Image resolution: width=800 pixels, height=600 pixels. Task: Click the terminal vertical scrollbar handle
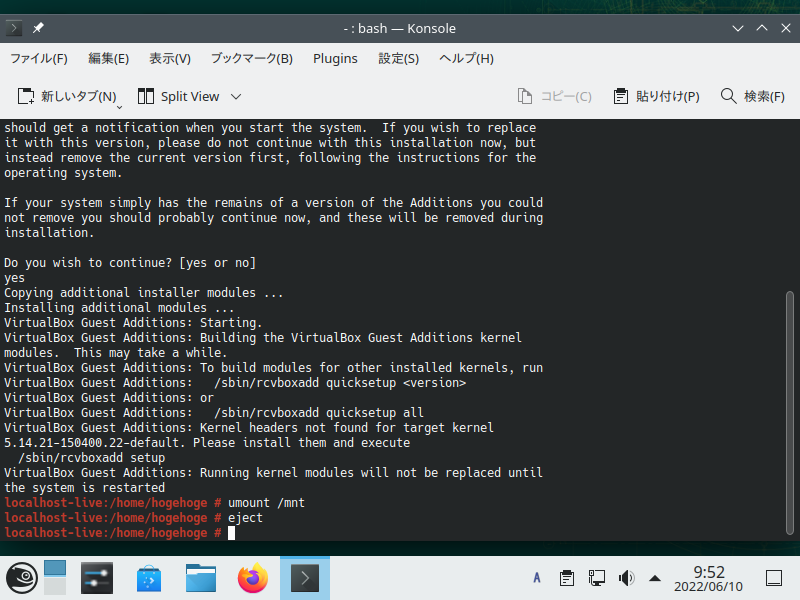[790, 413]
